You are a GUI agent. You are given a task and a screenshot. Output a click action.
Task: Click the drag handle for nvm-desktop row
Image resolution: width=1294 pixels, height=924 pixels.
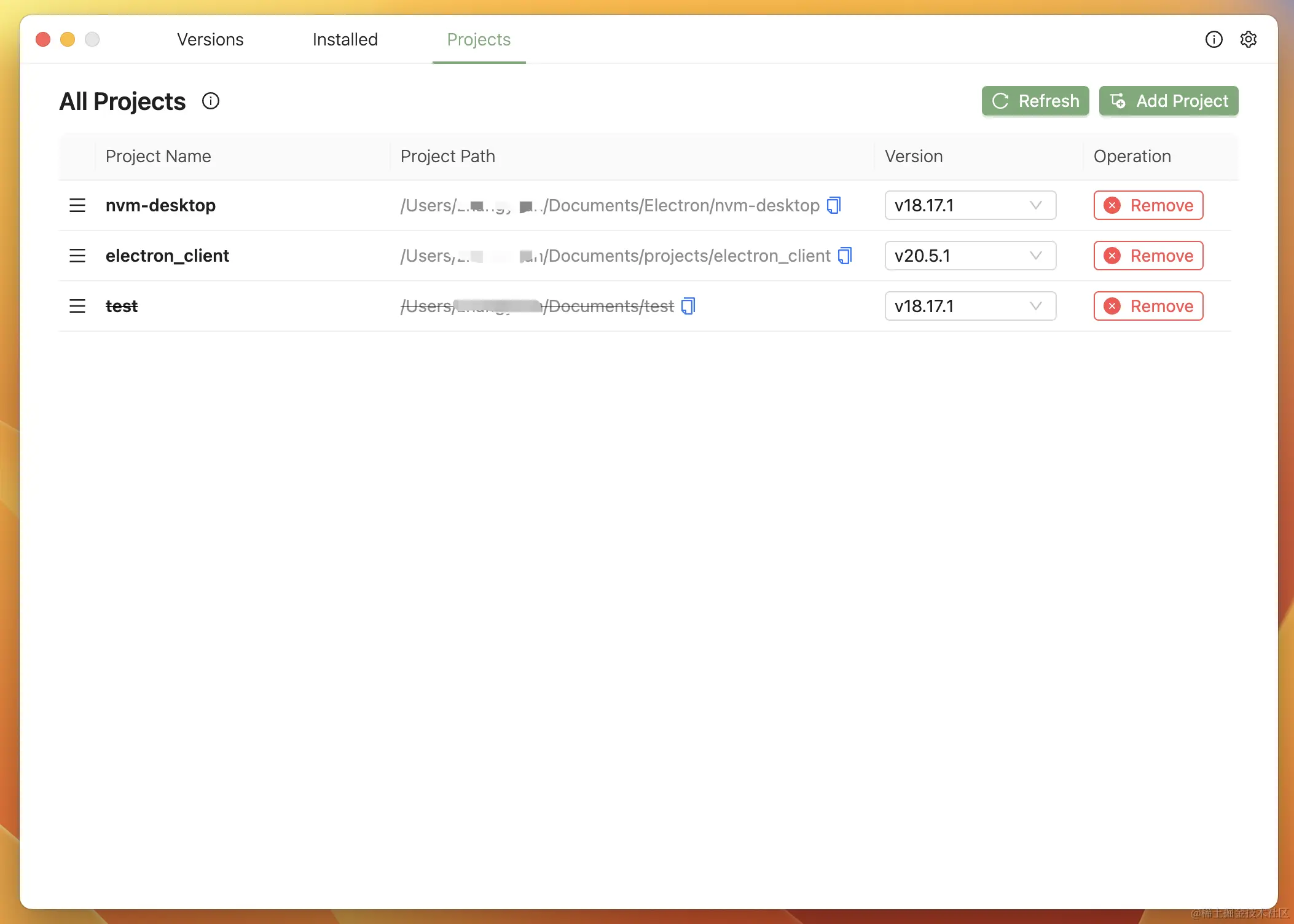[77, 205]
